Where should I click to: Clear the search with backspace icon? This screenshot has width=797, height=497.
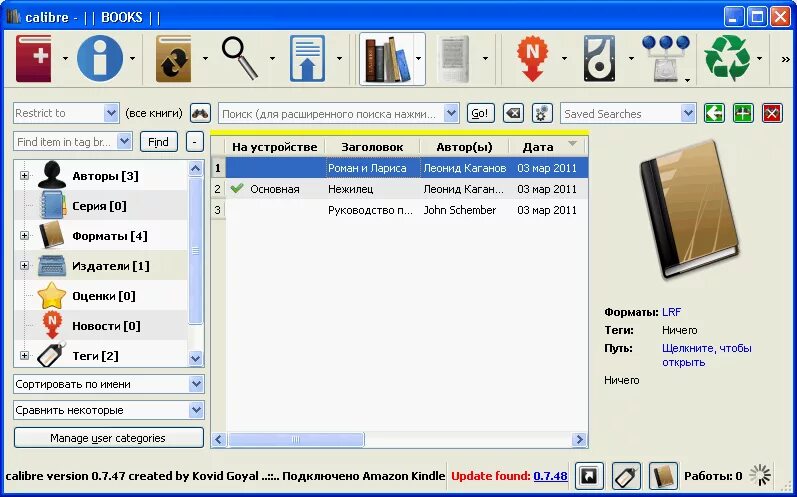tap(513, 113)
